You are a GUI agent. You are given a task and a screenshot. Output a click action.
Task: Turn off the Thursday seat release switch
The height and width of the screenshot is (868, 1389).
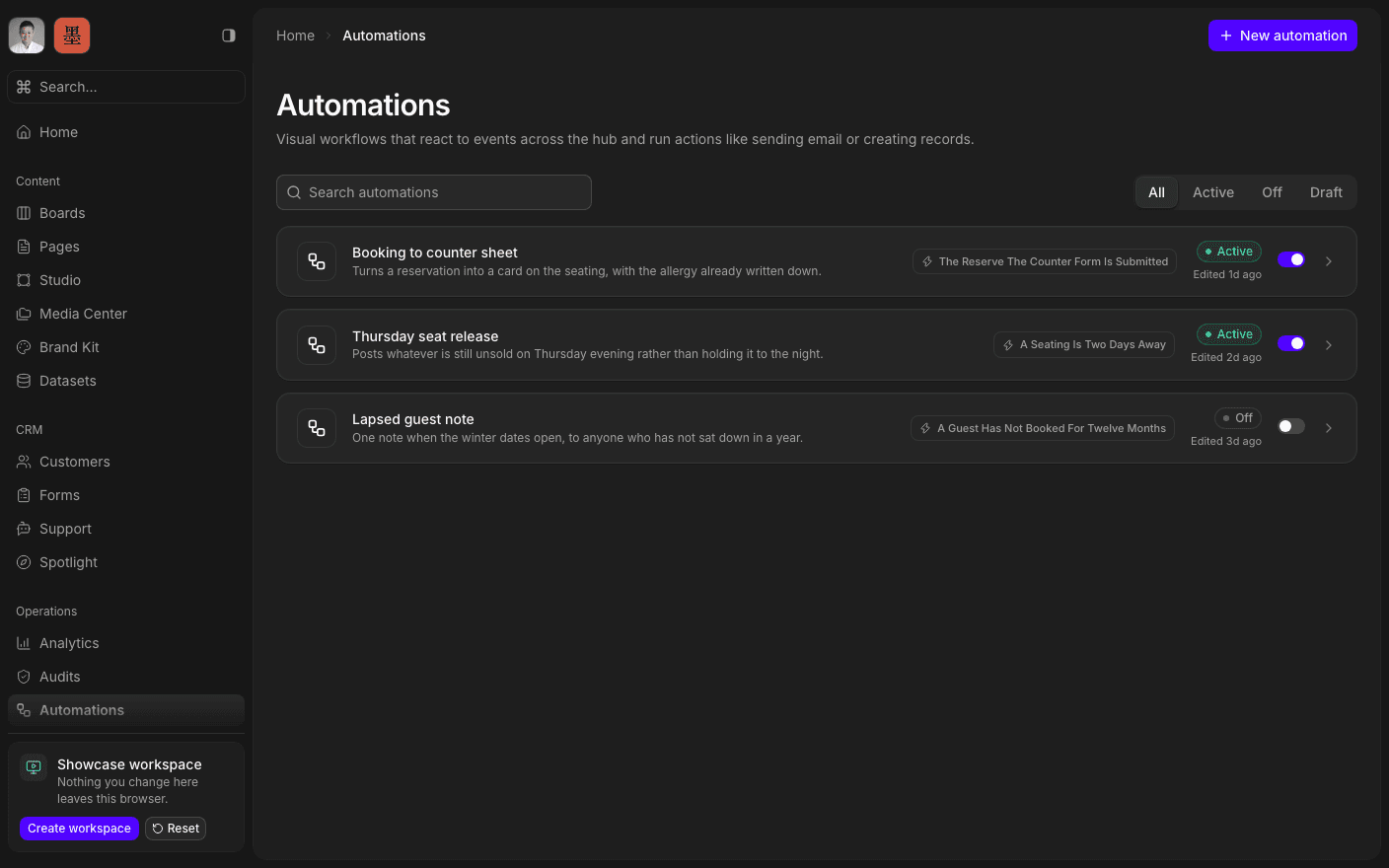point(1291,343)
